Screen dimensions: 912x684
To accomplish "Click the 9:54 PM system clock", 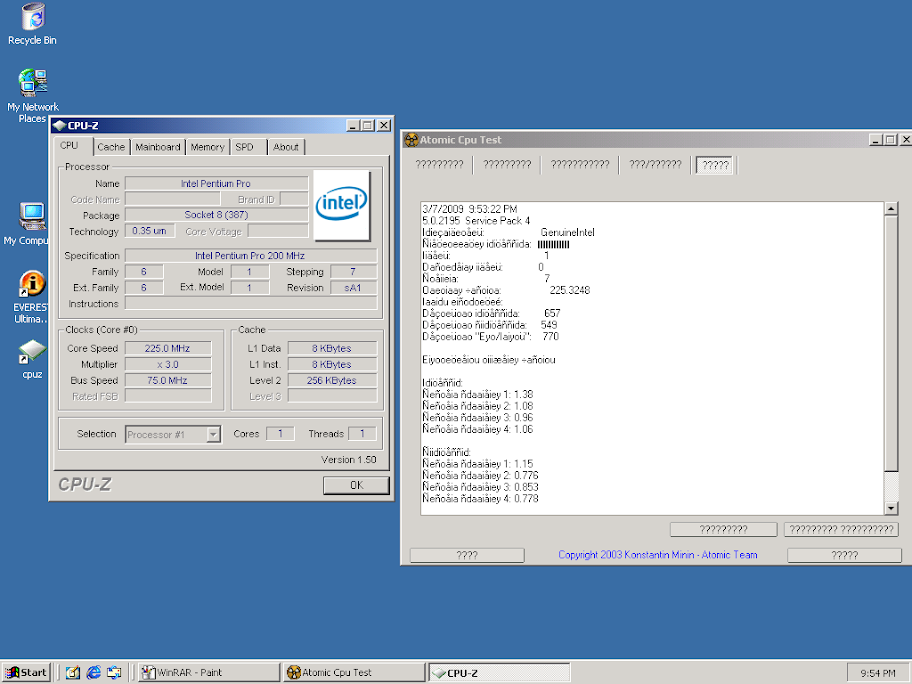I will pyautogui.click(x=878, y=673).
